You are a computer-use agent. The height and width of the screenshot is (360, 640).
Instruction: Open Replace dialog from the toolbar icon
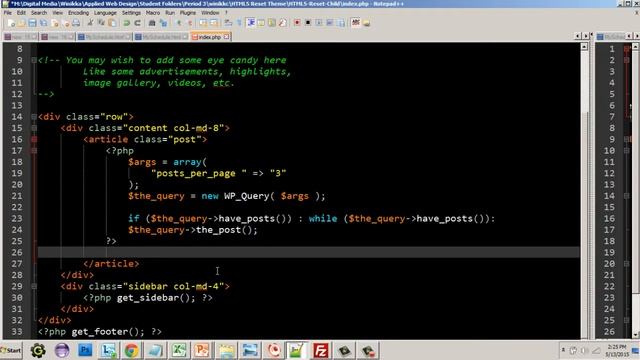(x=163, y=23)
